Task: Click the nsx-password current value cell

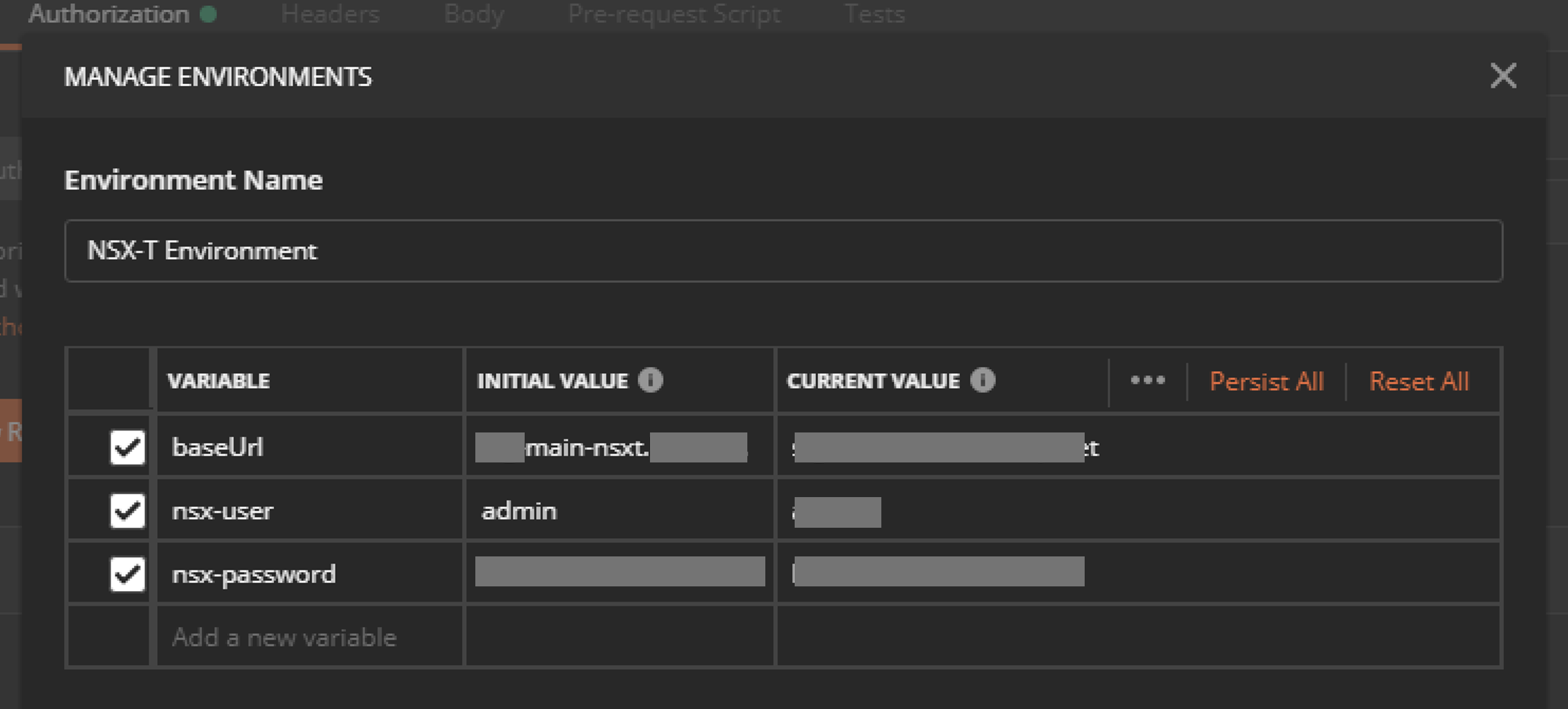Action: [x=1139, y=574]
